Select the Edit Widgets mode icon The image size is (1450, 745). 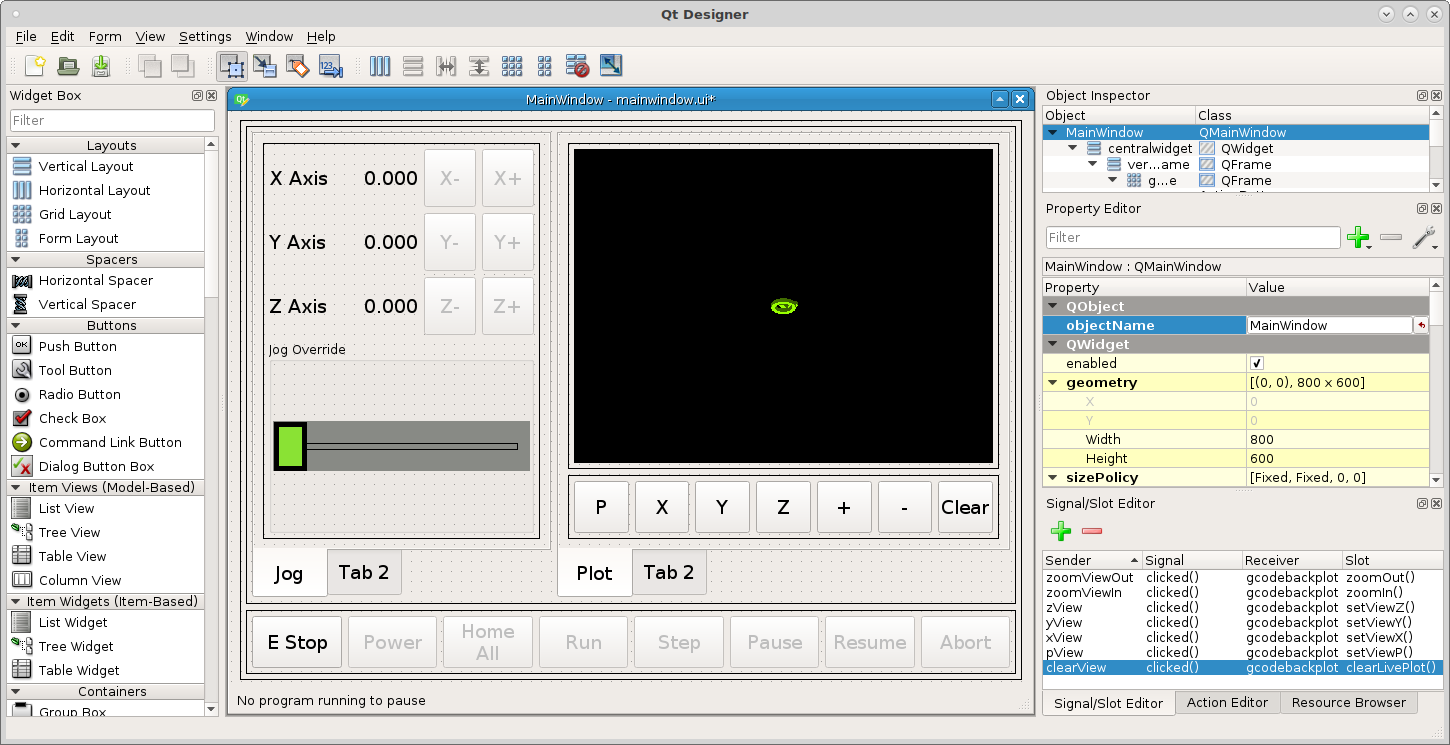232,66
